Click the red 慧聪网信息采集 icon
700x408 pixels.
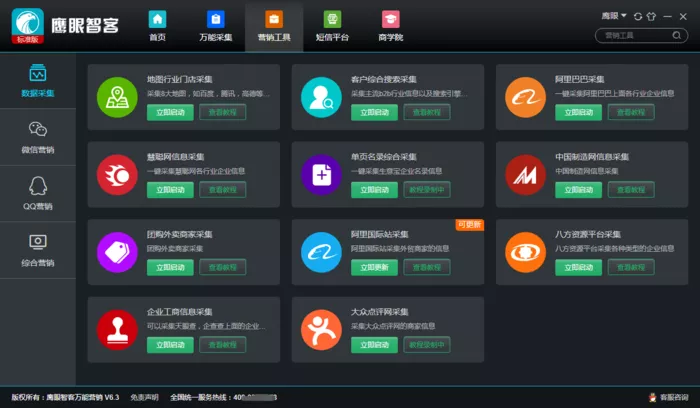[117, 175]
